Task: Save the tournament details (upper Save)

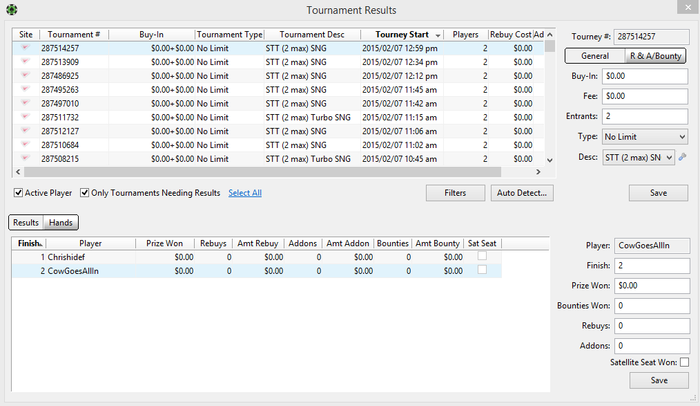Action: (x=658, y=193)
